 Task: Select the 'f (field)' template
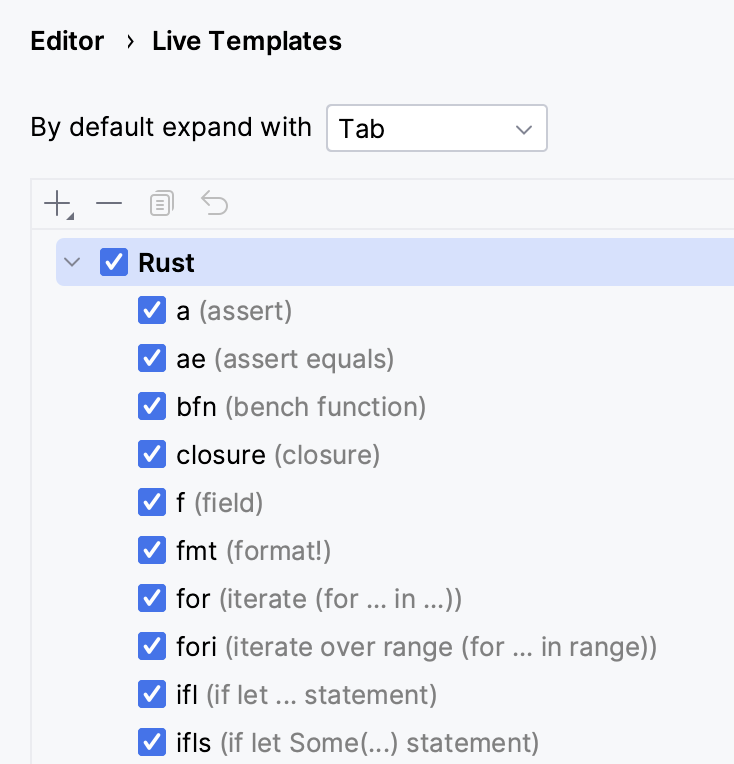pos(219,503)
